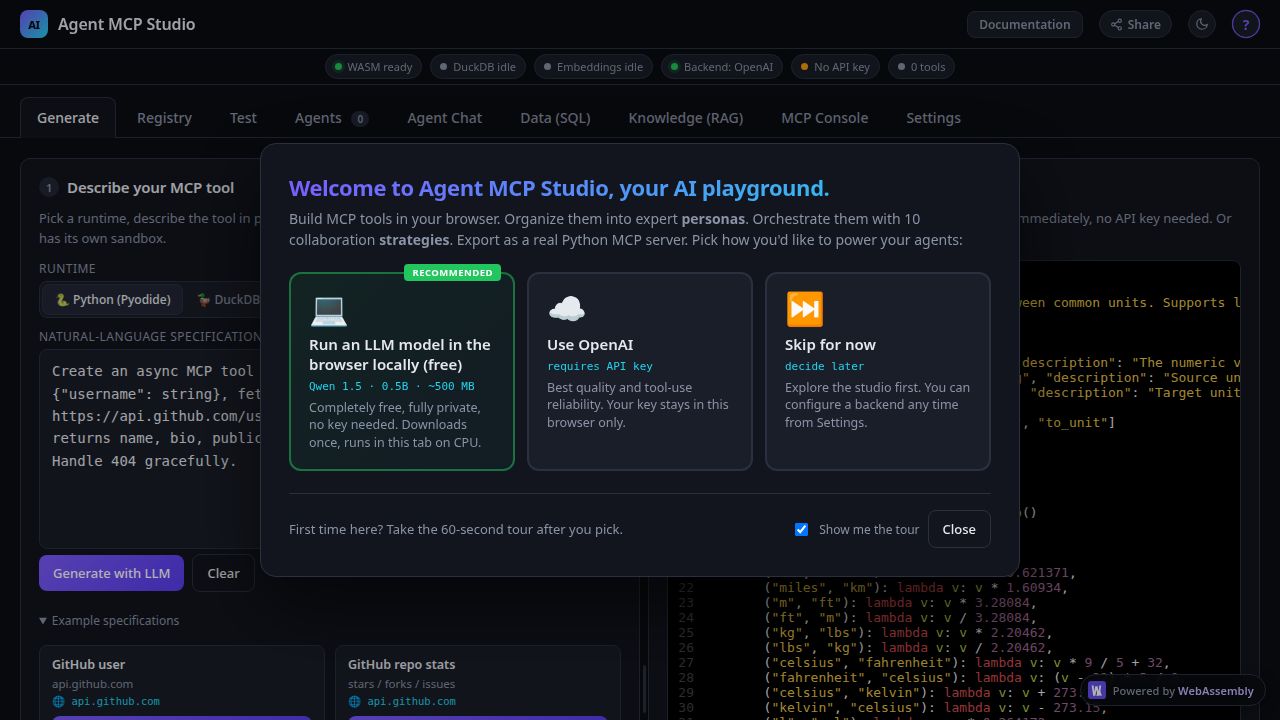Select the DuckDB runtime option
This screenshot has height=720, width=1280.
point(228,299)
